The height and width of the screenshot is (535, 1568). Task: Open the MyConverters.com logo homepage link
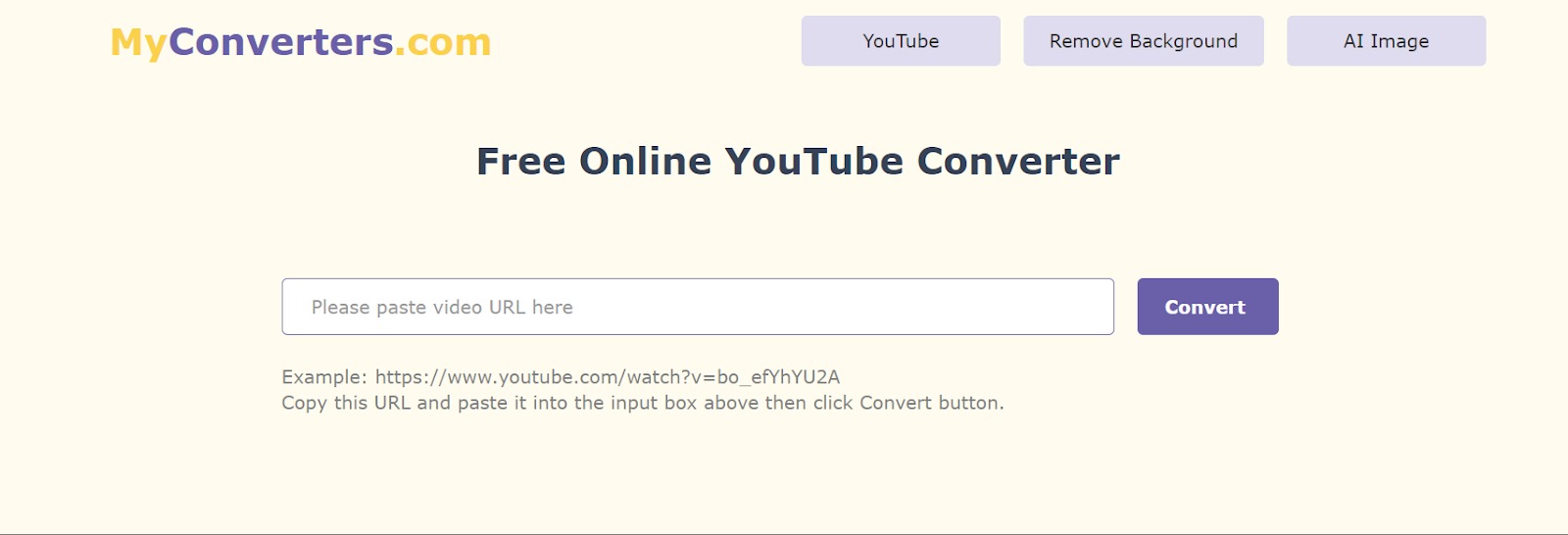coord(300,42)
